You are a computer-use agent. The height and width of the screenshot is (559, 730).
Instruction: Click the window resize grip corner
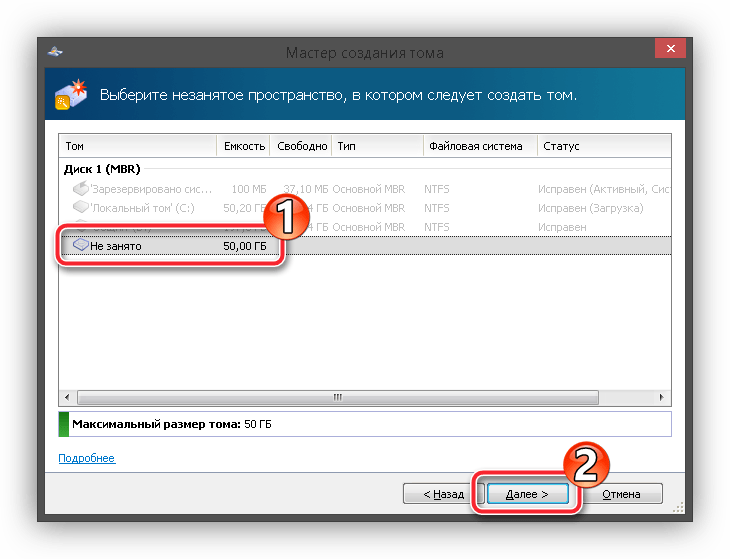679,507
